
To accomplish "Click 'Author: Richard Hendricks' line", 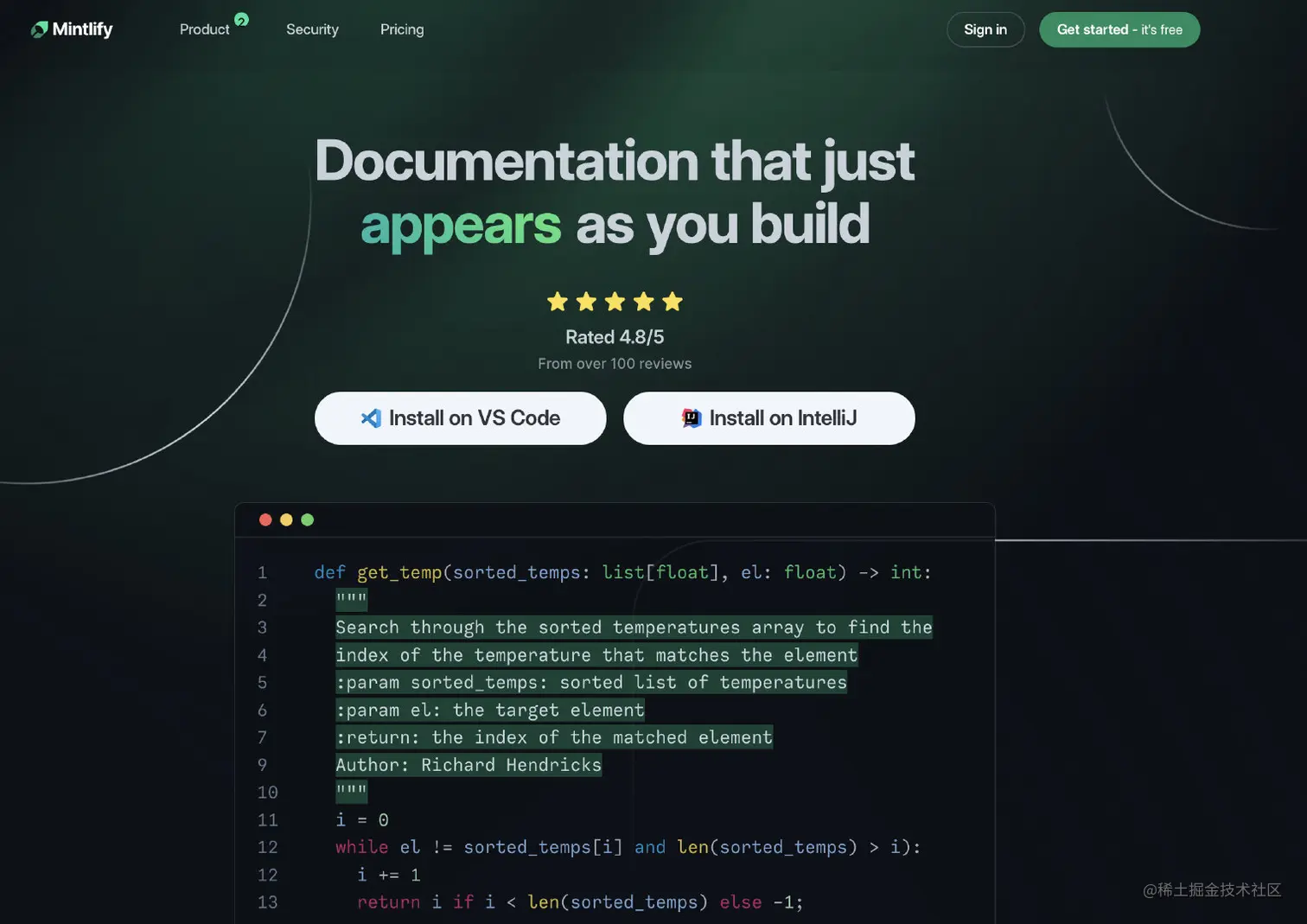I will [469, 765].
